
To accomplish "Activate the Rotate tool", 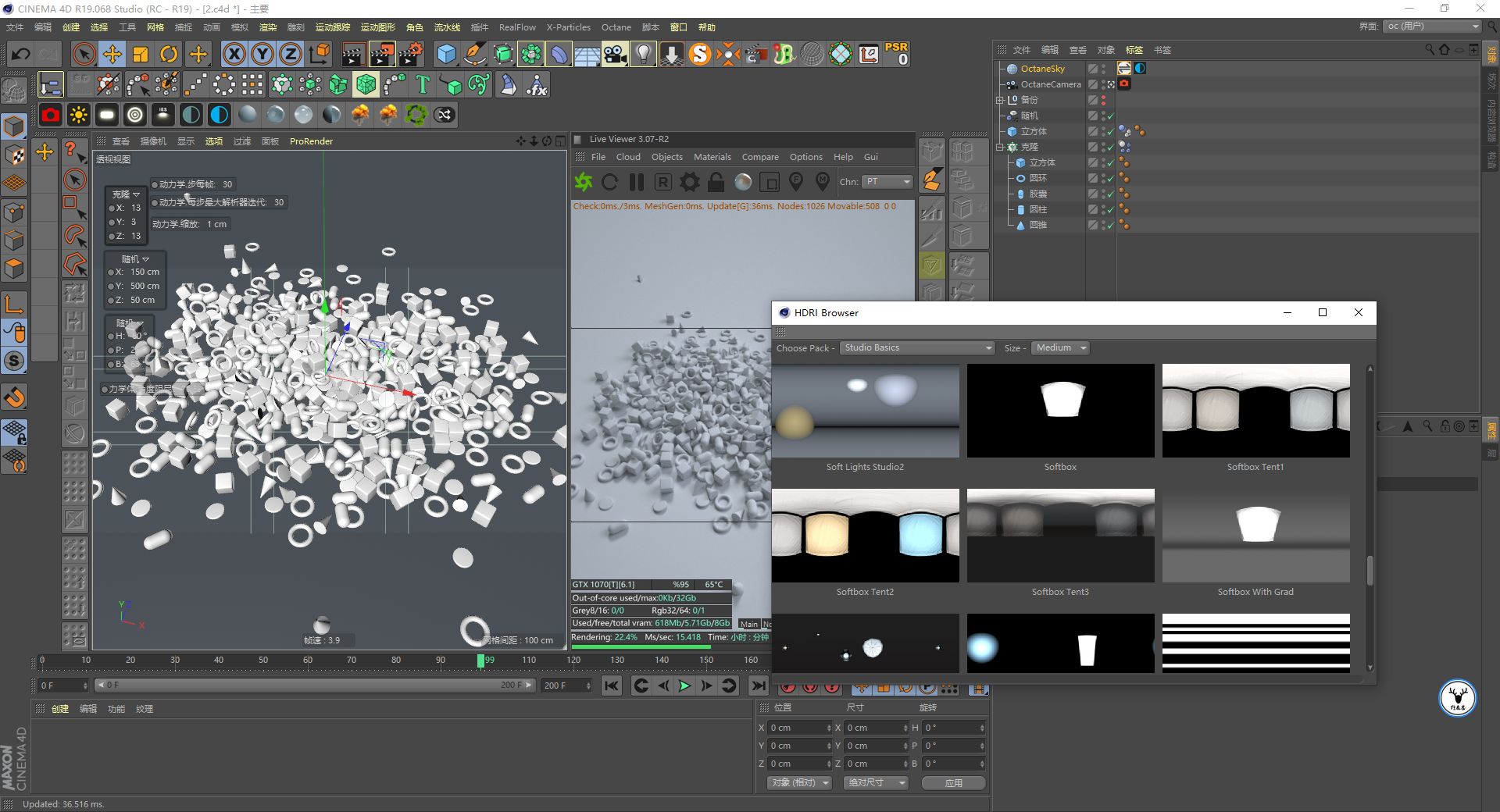I will pyautogui.click(x=169, y=54).
